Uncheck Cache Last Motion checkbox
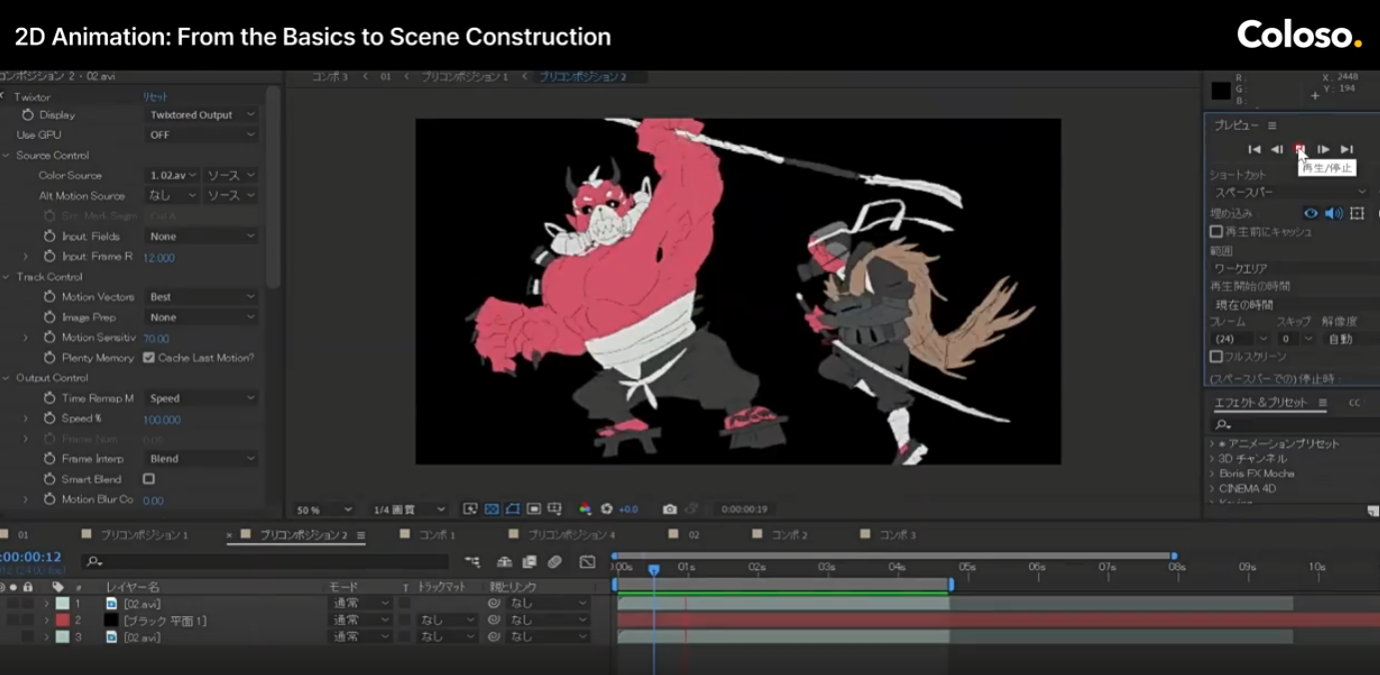Screen dimensions: 1380x675 coord(149,358)
